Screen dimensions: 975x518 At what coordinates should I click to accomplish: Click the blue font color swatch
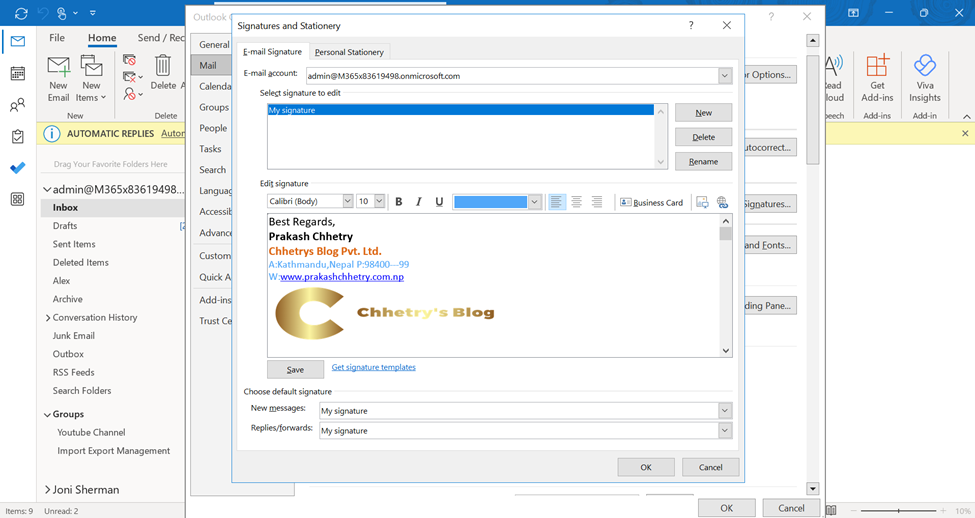[x=491, y=201]
